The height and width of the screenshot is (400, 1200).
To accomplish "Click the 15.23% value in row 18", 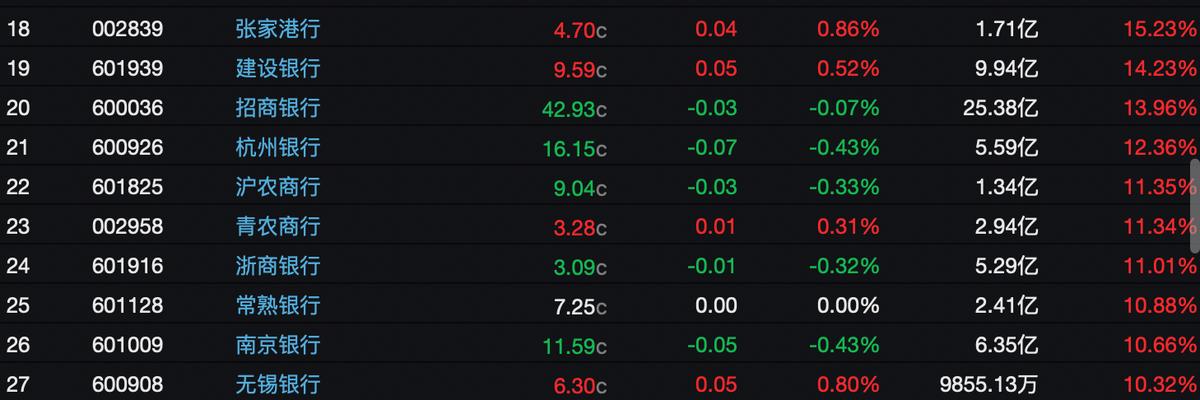I will point(1159,29).
